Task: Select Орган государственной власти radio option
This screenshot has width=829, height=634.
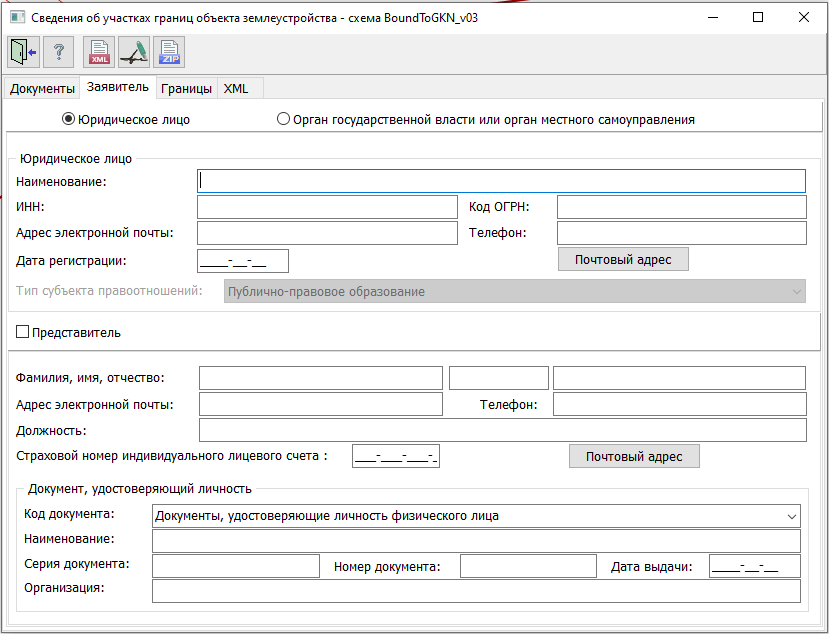Action: (x=283, y=119)
